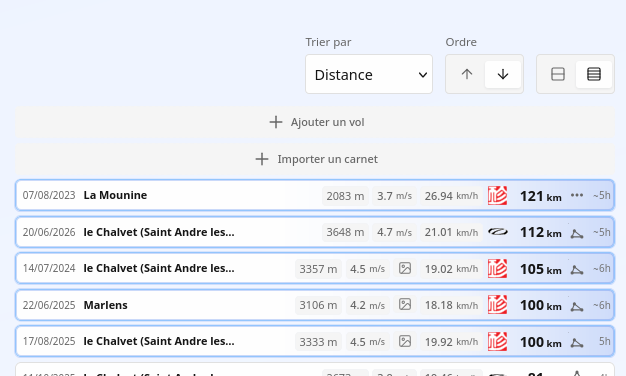Select descending sort order arrow

(x=503, y=74)
